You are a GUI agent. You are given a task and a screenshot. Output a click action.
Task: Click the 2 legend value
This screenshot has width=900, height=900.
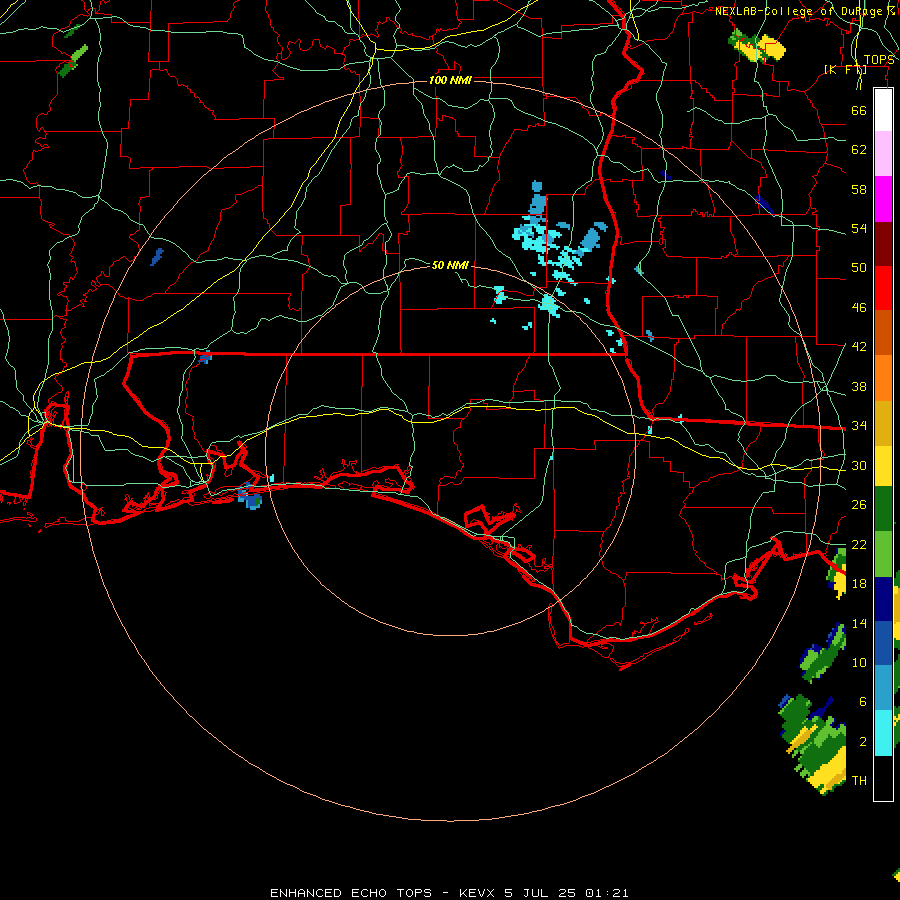(x=863, y=742)
